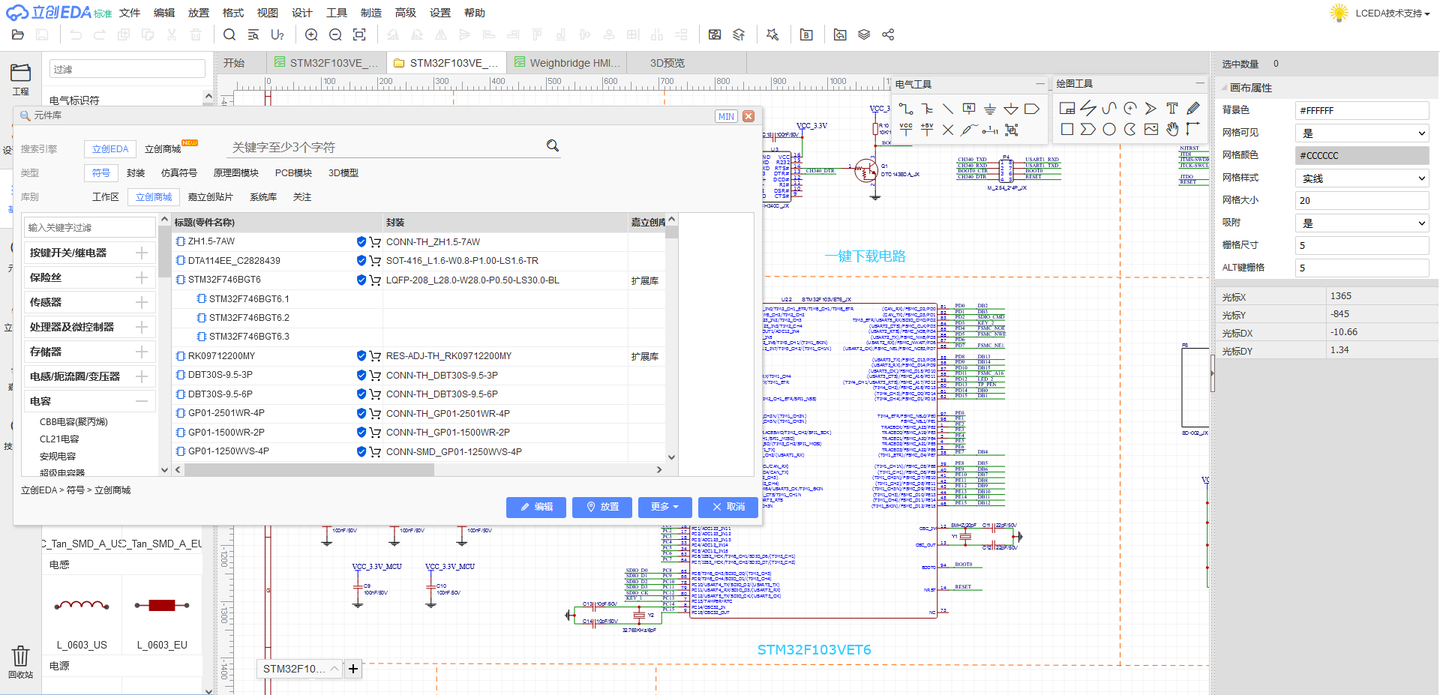This screenshot has height=695, width=1440.
Task: Collapse the 电容 category
Action: click(x=142, y=401)
